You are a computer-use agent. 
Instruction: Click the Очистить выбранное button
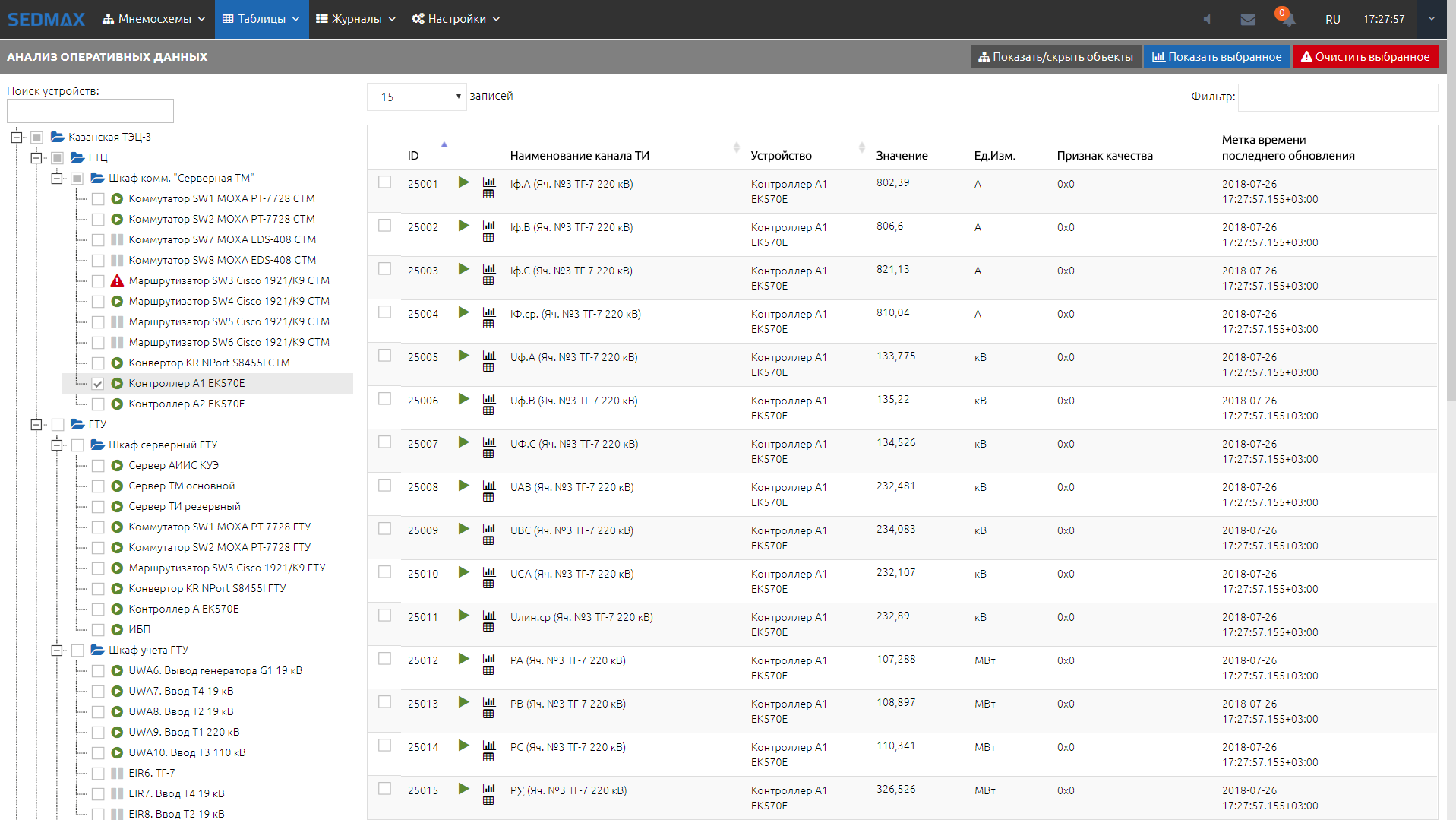1365,57
